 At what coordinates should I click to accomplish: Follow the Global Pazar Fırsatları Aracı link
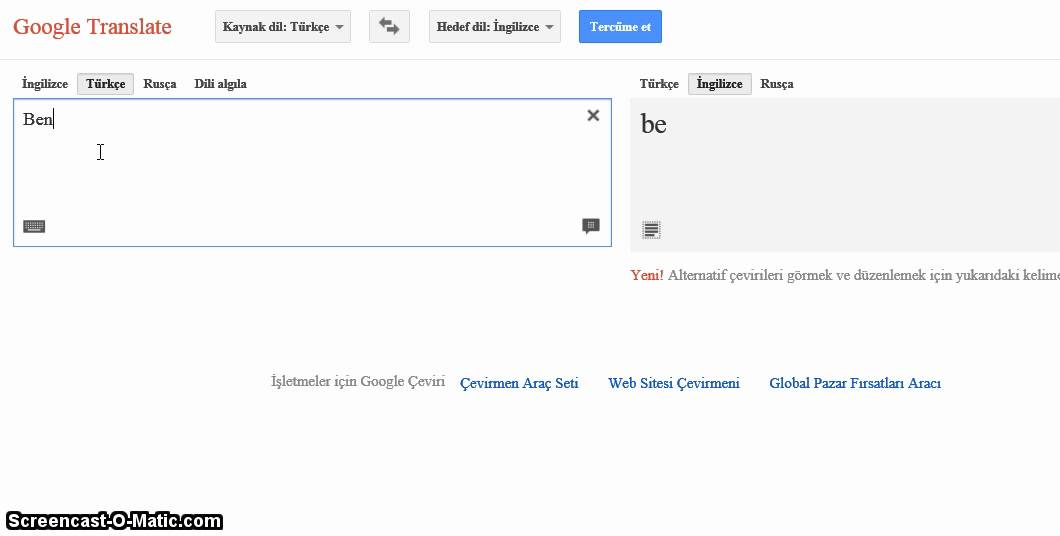tap(855, 383)
